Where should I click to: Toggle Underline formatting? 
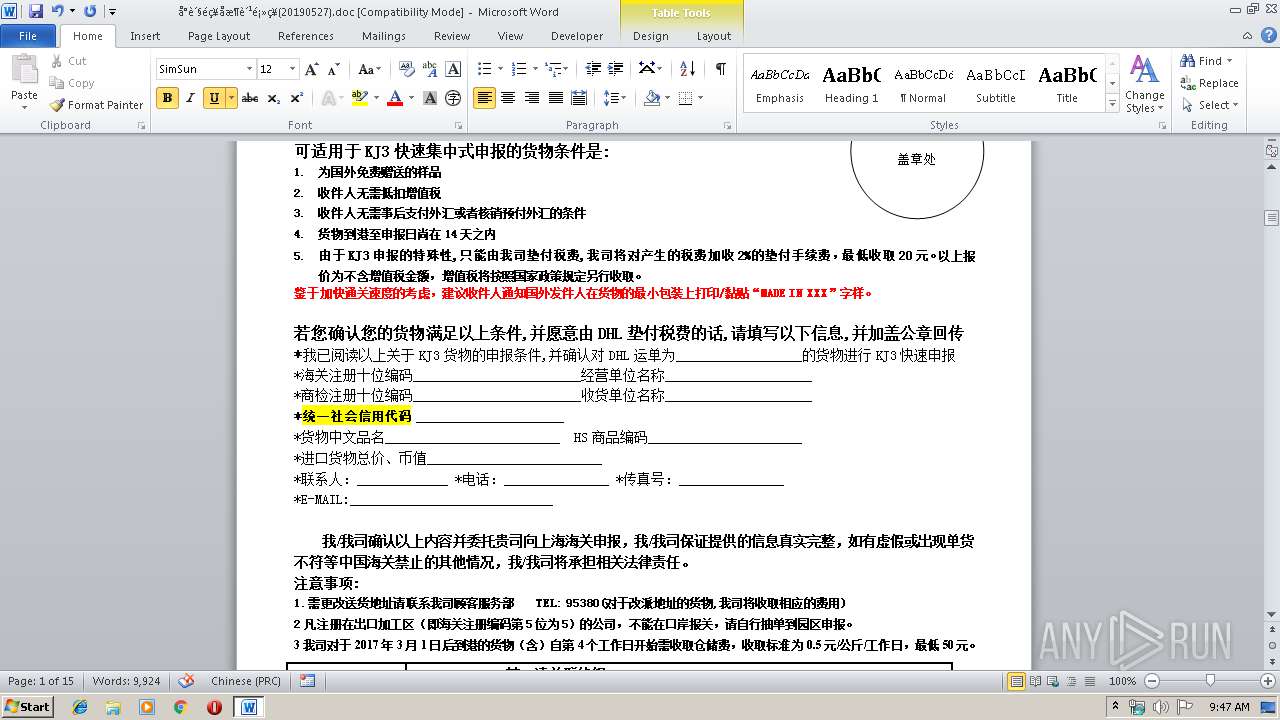point(214,98)
